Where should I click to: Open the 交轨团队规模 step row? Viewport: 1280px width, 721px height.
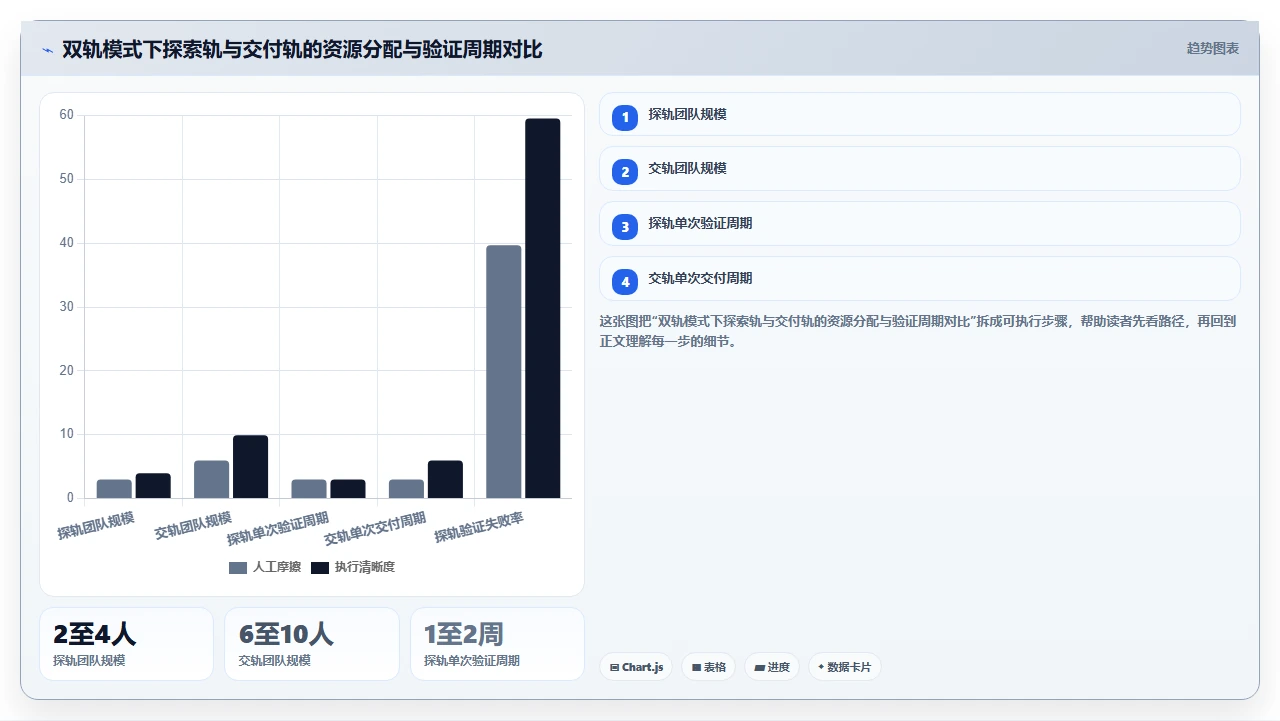[x=920, y=168]
